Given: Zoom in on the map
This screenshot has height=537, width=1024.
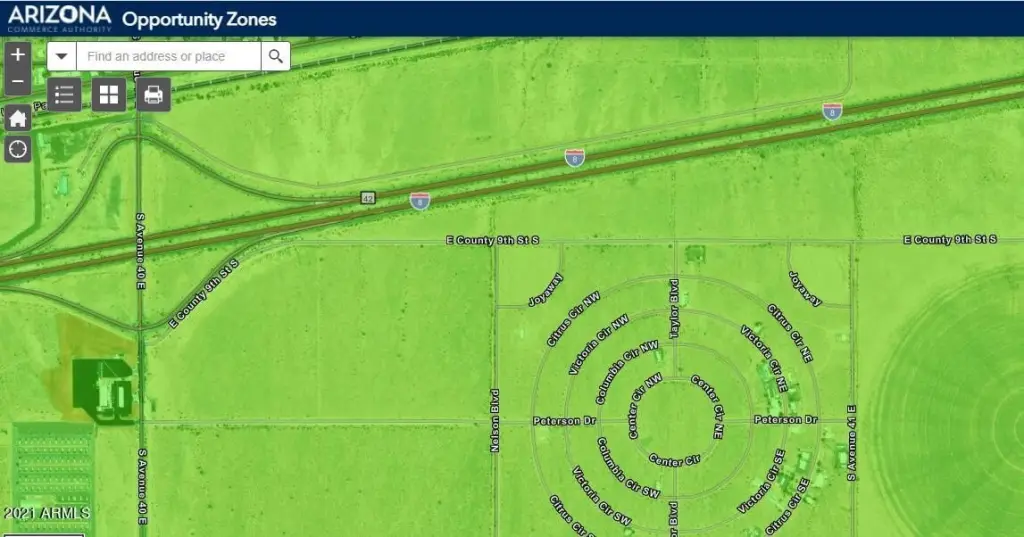Looking at the screenshot, I should coord(18,55).
